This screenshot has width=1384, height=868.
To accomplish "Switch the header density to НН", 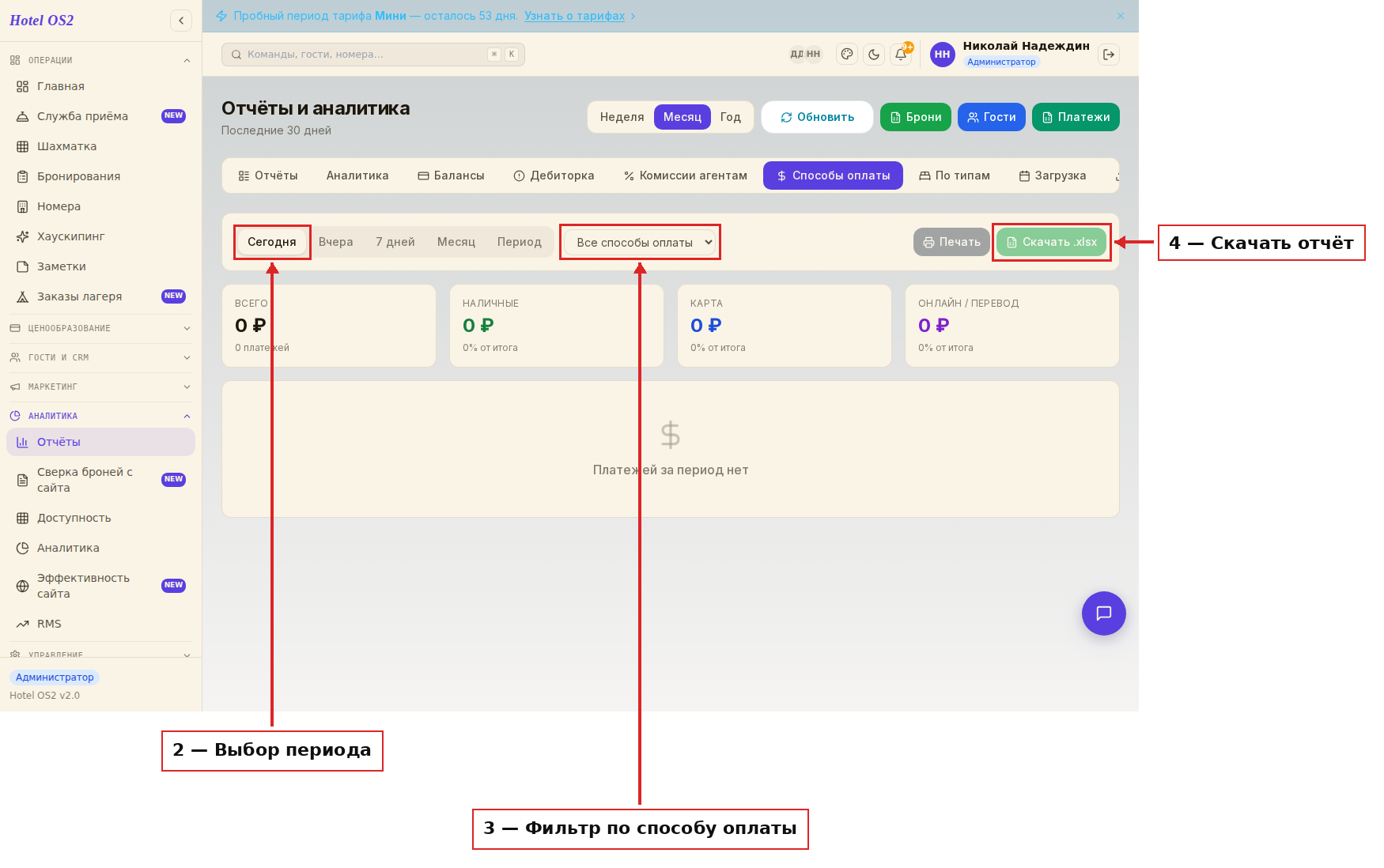I will (x=814, y=55).
